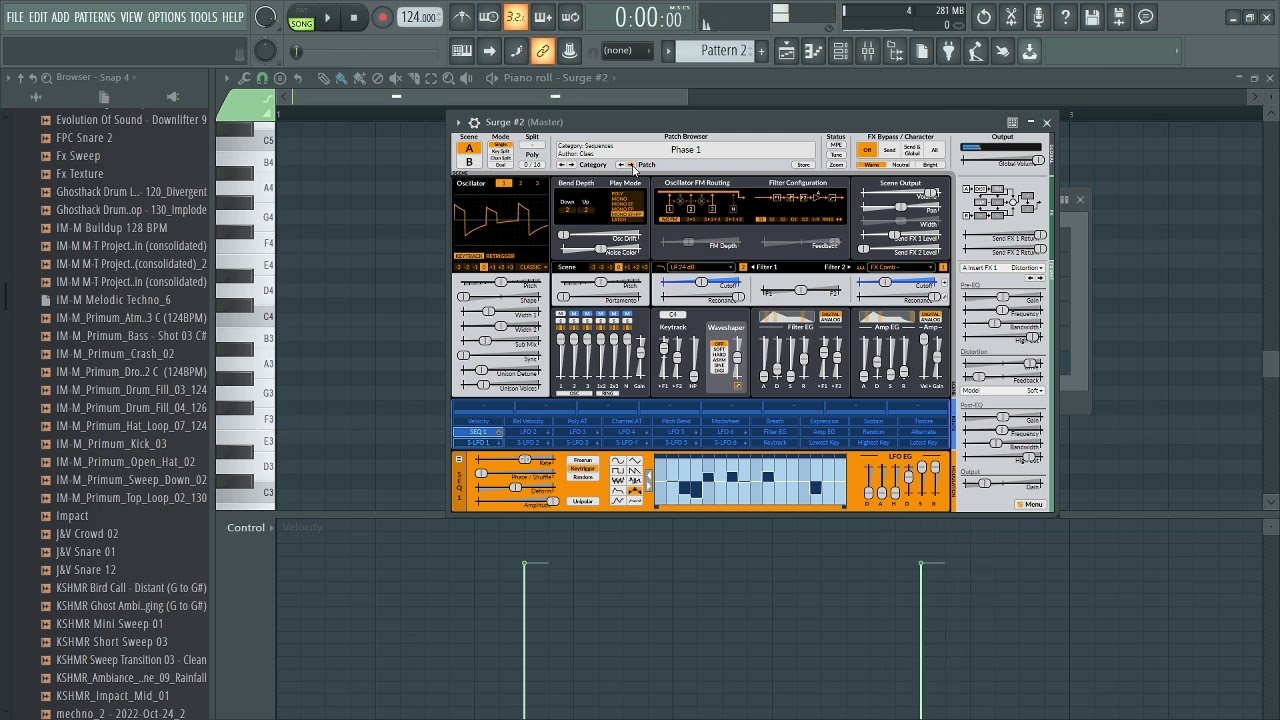Open the distortion Model Soft dropdown
The height and width of the screenshot is (720, 1280).
tap(1004, 391)
